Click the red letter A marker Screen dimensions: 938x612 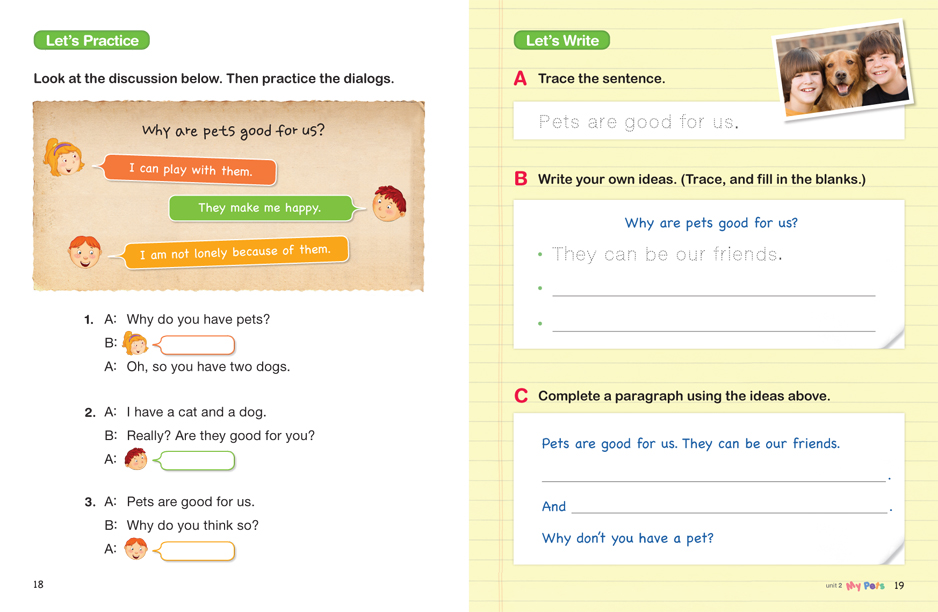click(520, 79)
